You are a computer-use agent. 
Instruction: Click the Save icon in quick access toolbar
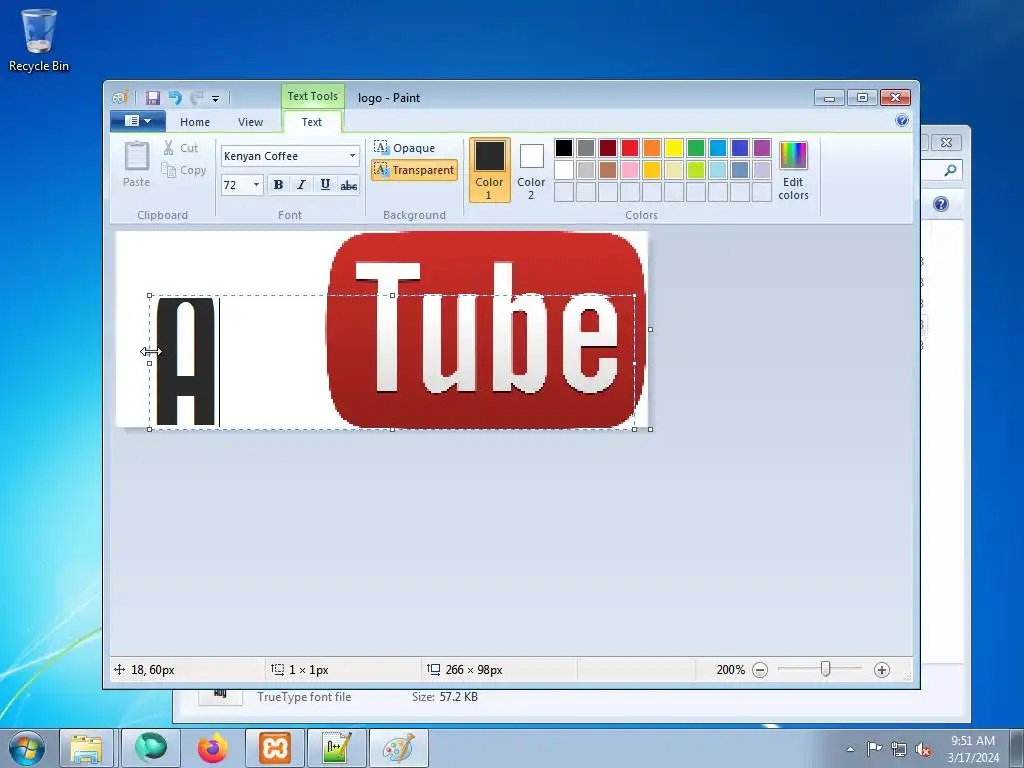pyautogui.click(x=153, y=98)
